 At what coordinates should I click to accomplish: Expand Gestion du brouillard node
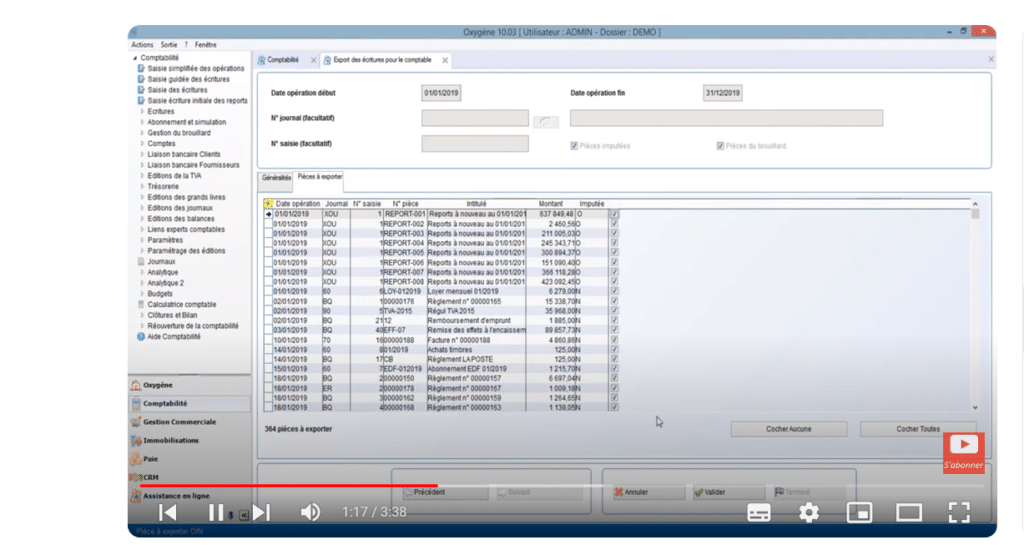tap(142, 132)
